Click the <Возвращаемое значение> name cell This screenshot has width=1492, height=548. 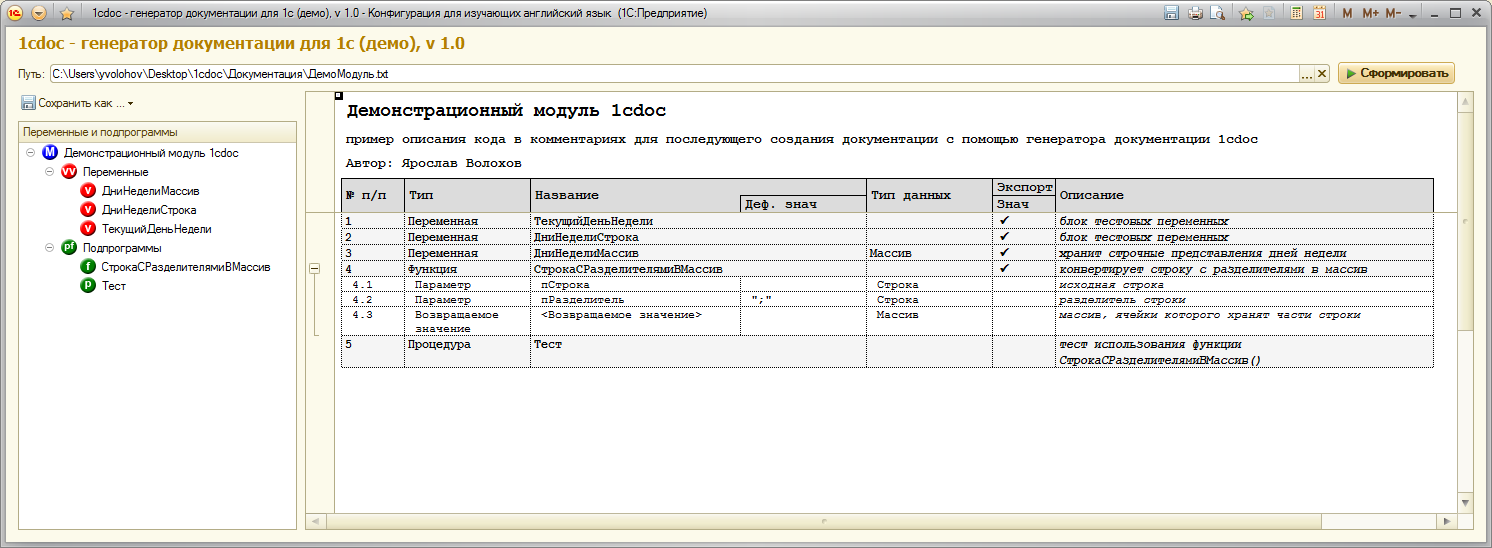(635, 321)
